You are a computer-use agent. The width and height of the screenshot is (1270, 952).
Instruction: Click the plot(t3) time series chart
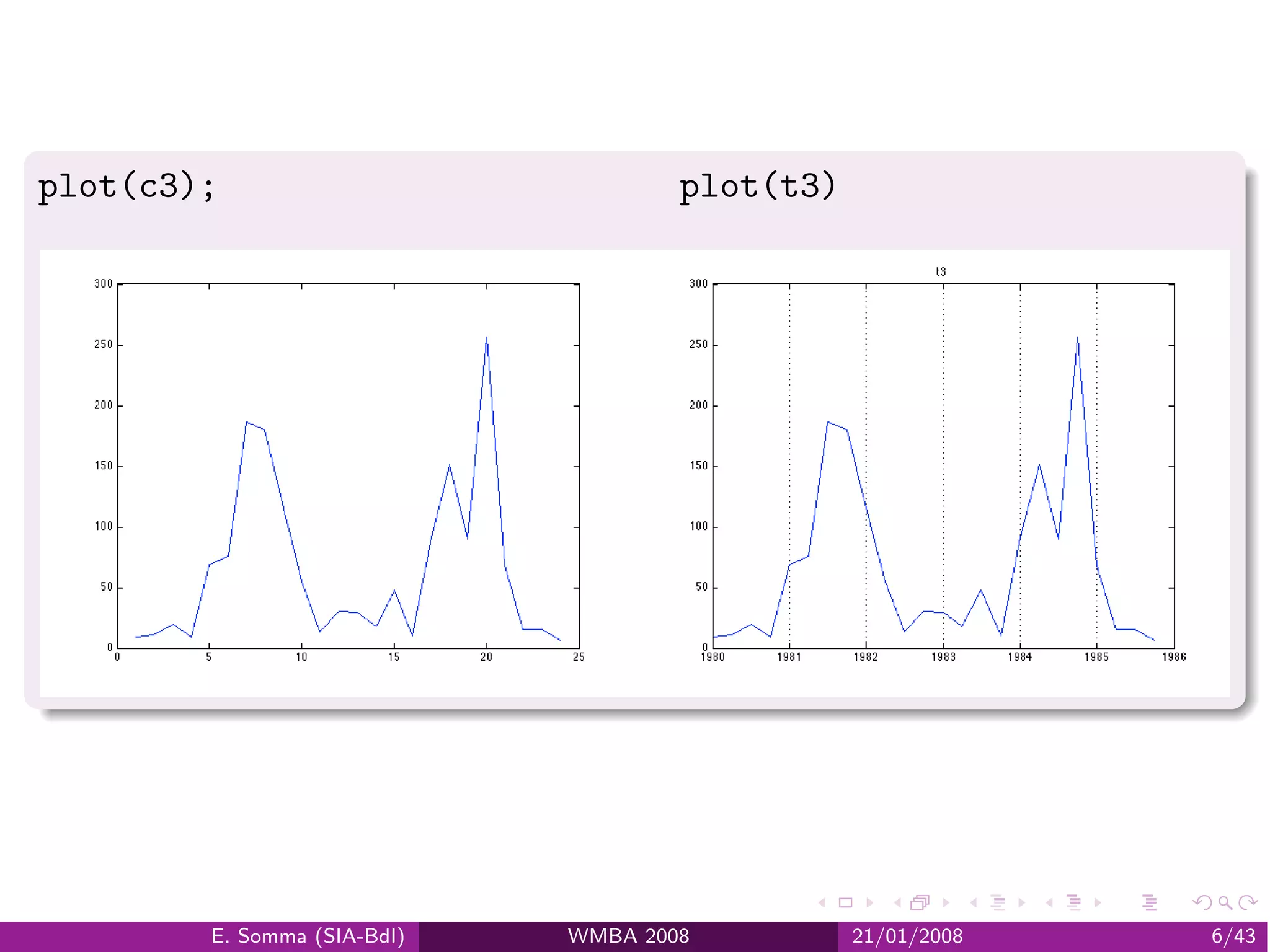pos(943,466)
